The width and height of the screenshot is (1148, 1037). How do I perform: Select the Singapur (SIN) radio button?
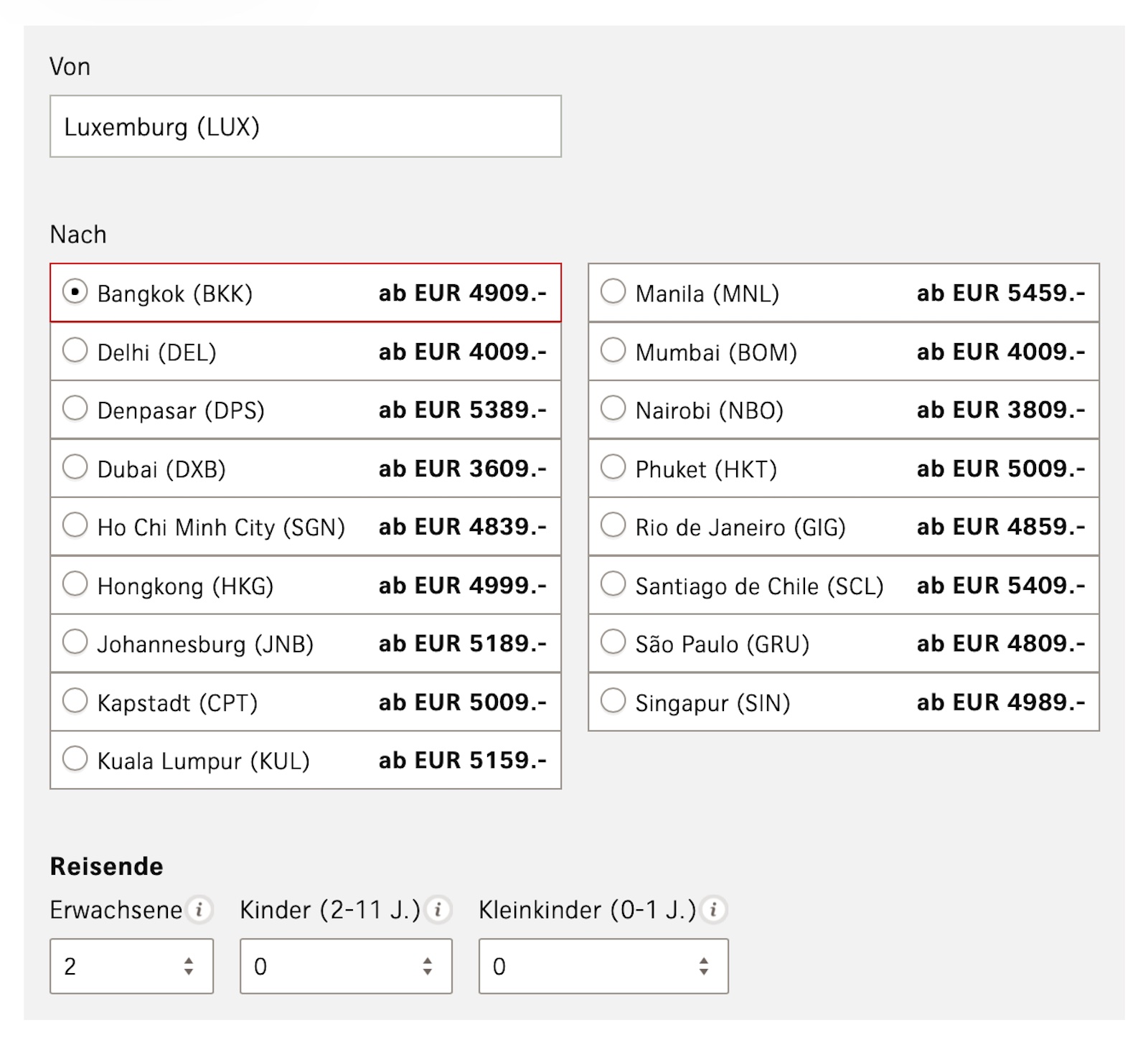coord(613,701)
